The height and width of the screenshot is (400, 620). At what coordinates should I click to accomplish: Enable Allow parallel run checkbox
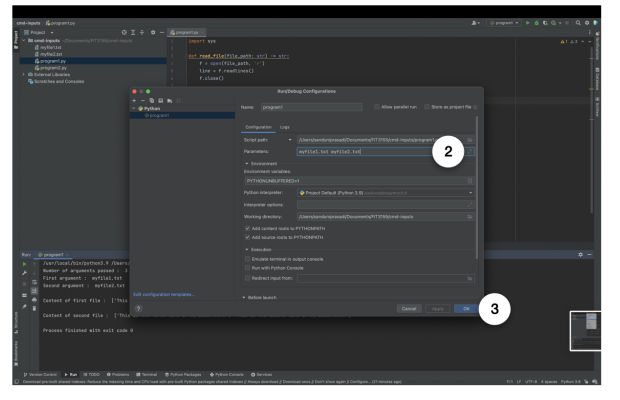click(x=377, y=107)
